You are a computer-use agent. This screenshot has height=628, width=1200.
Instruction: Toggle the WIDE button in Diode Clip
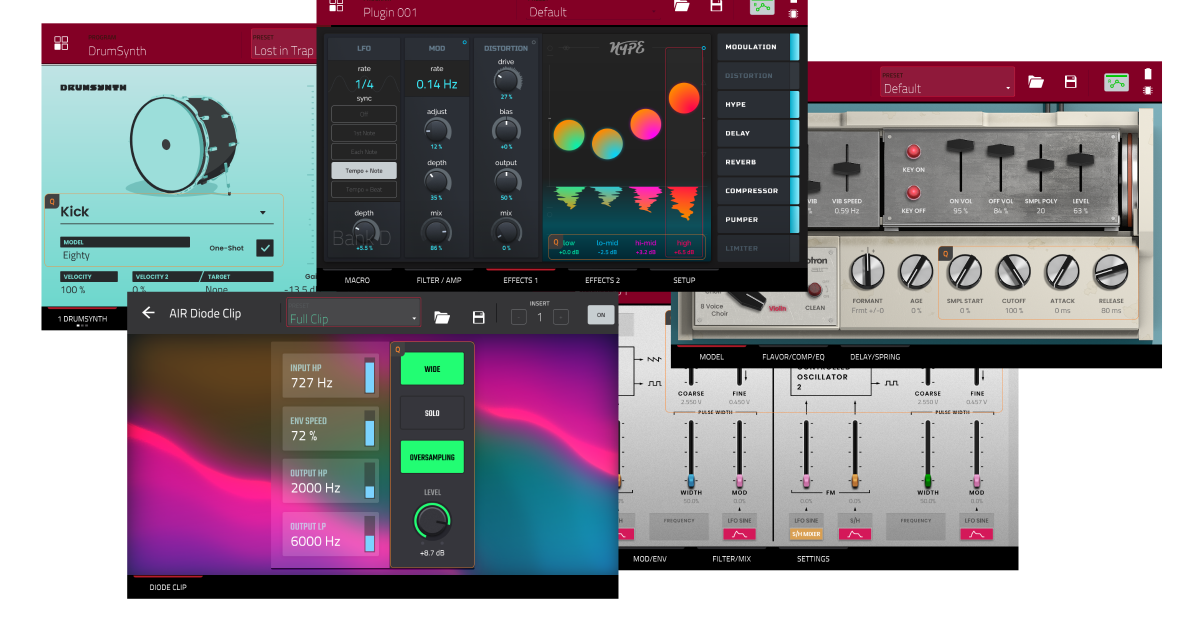(x=433, y=369)
